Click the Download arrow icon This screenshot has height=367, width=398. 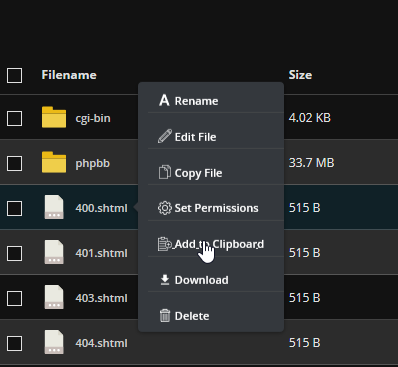point(165,280)
